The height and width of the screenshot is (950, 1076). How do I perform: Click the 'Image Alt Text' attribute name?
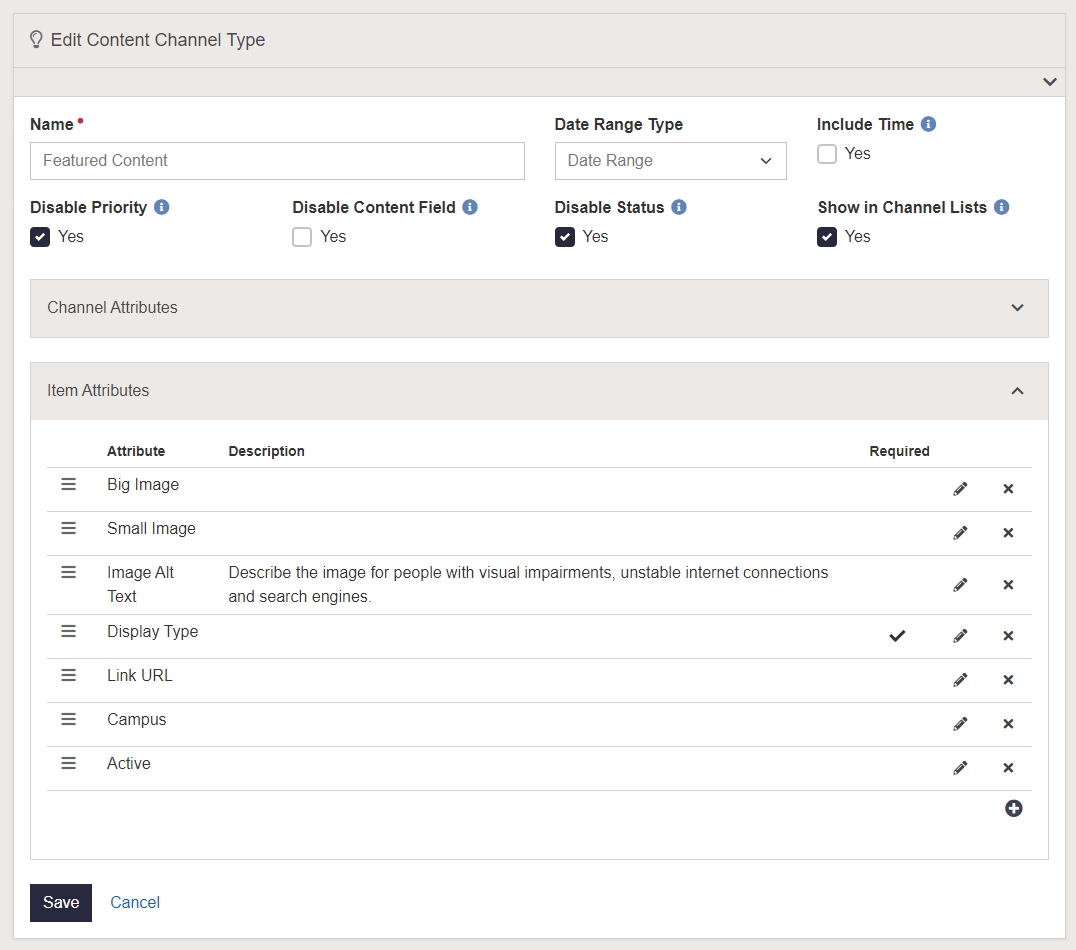click(x=140, y=584)
